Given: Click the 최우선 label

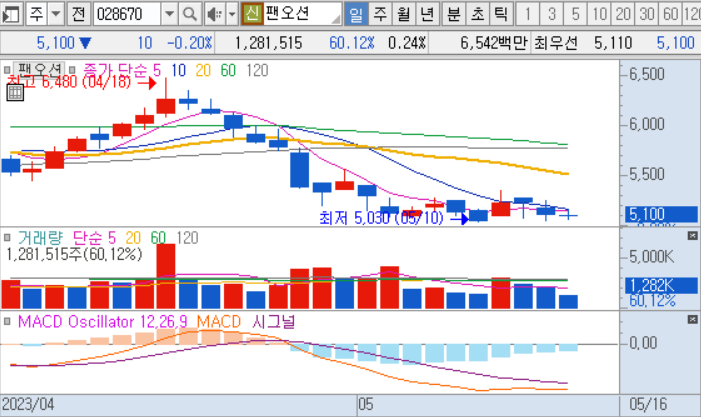Looking at the screenshot, I should [556, 43].
